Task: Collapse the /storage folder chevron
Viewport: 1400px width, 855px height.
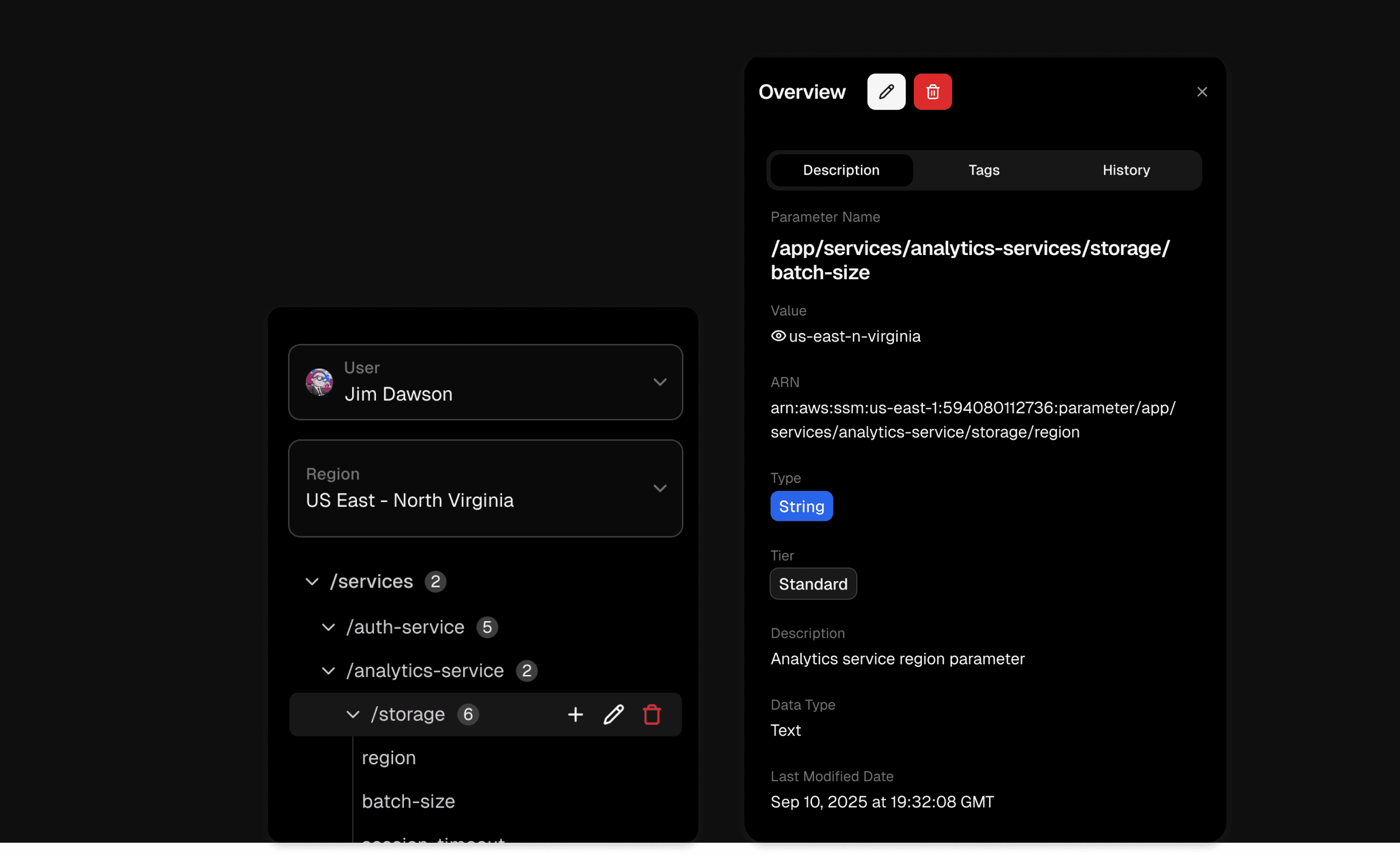Action: [353, 714]
